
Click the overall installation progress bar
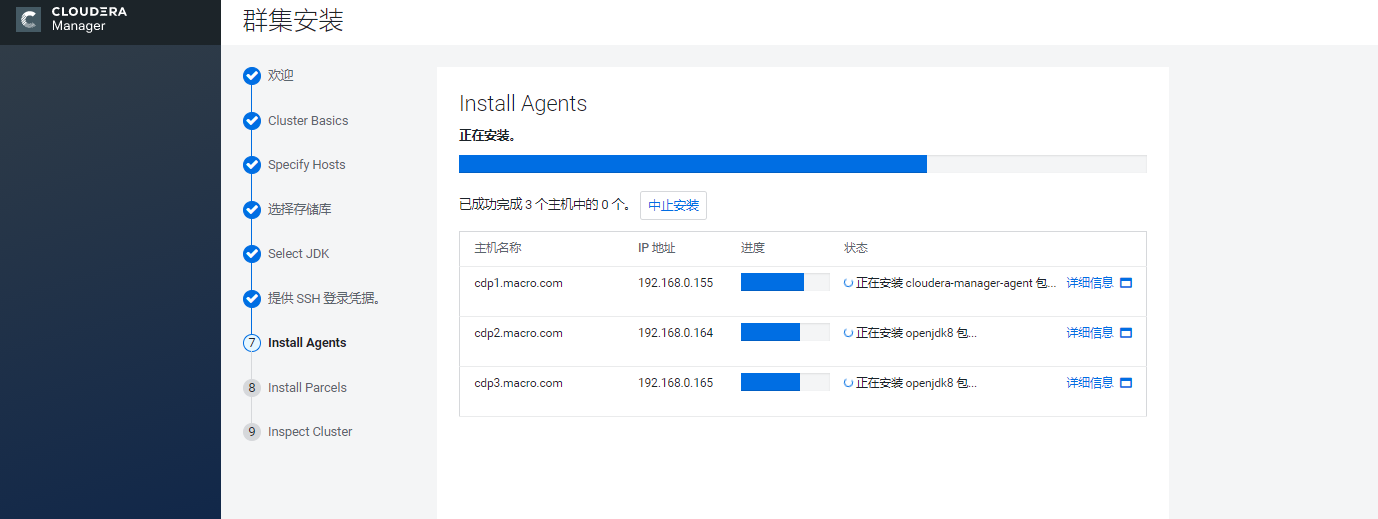[x=803, y=164]
